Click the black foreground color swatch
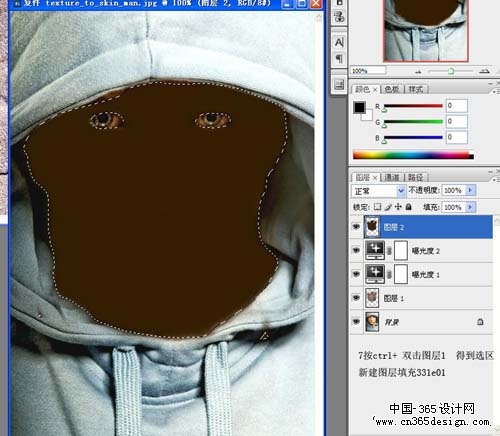The width and height of the screenshot is (500, 436). pyautogui.click(x=359, y=108)
